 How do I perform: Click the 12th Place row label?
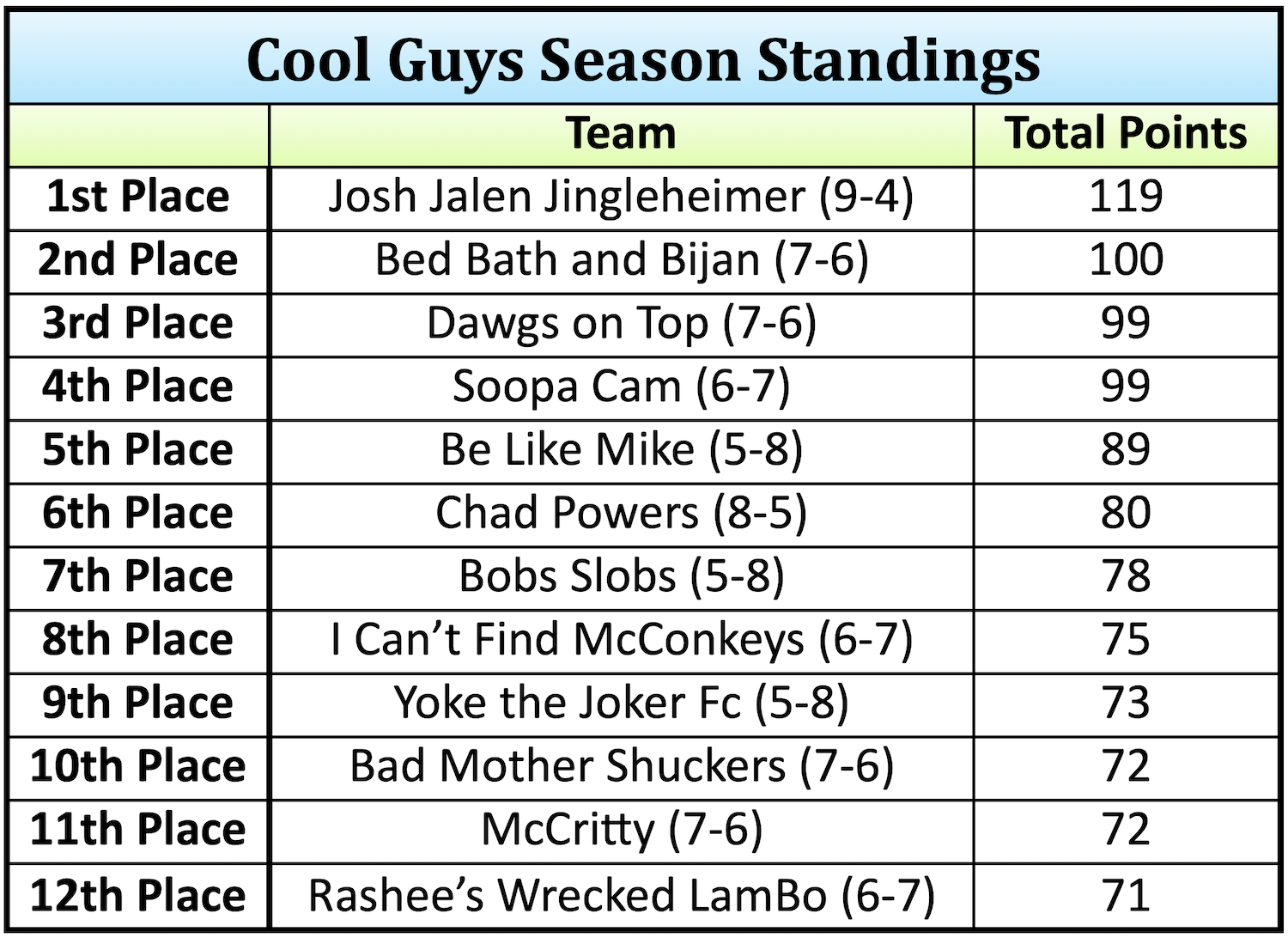pyautogui.click(x=138, y=895)
